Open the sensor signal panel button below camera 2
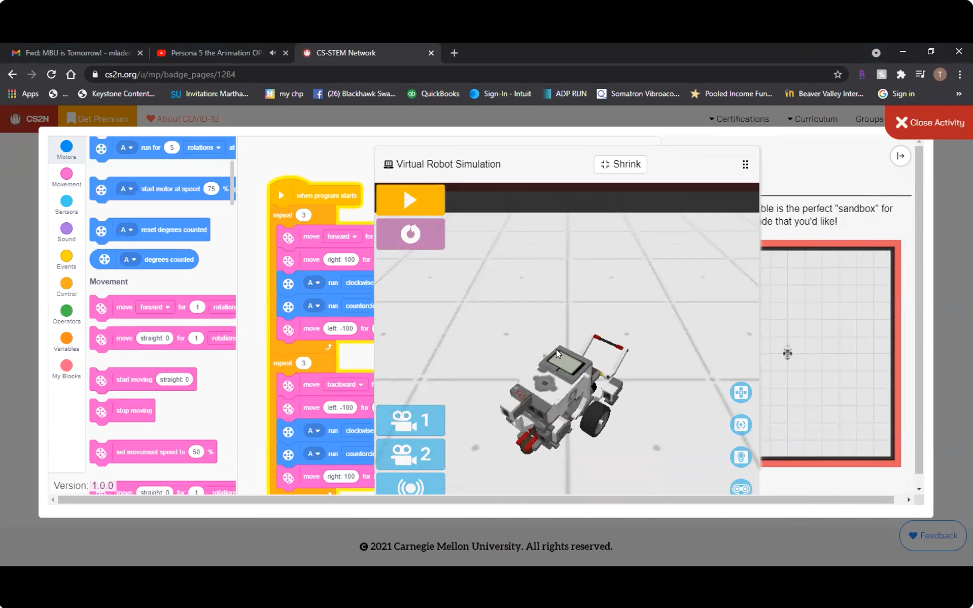The image size is (973, 608). click(410, 485)
